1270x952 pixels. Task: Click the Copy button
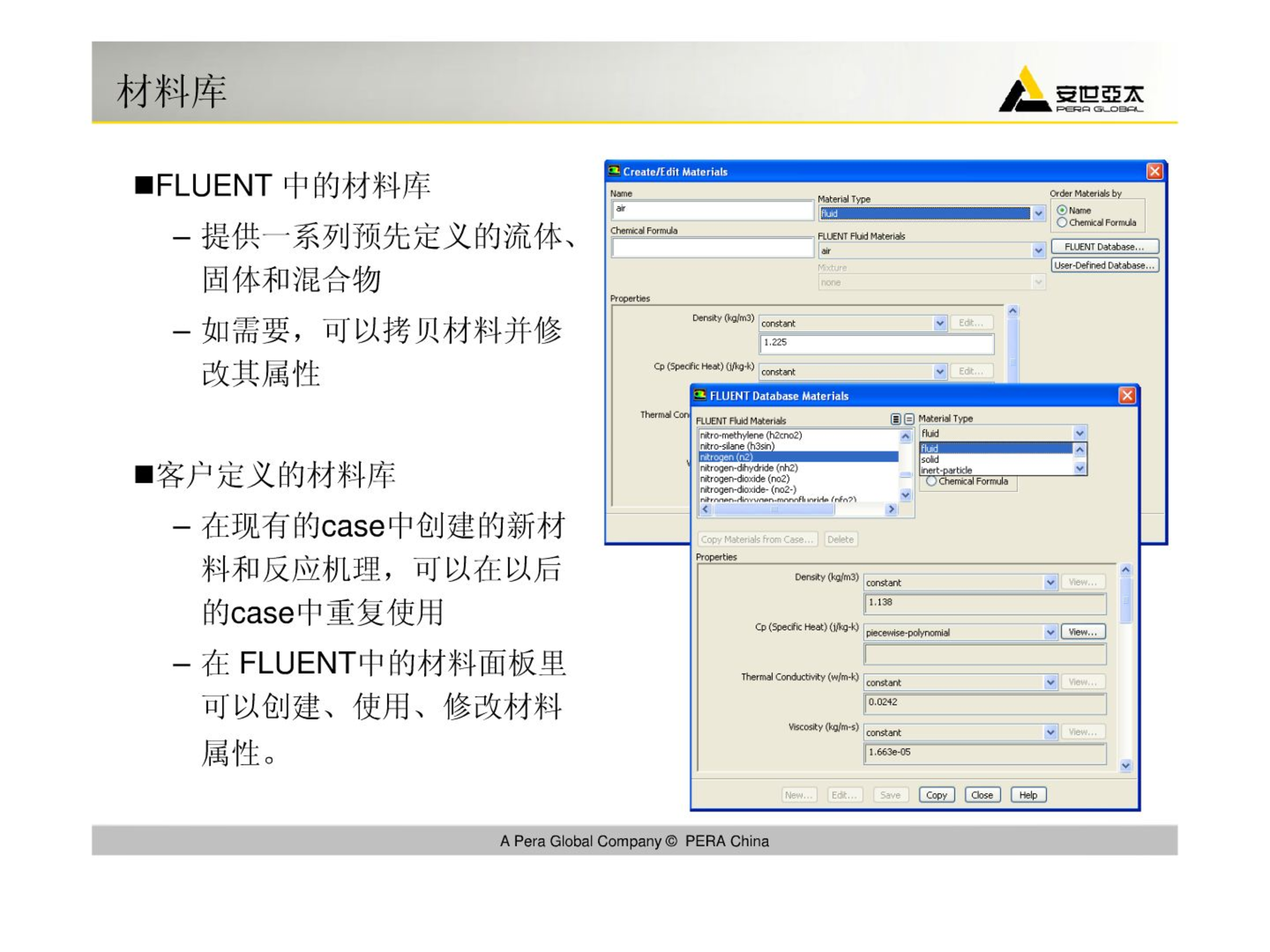(937, 795)
